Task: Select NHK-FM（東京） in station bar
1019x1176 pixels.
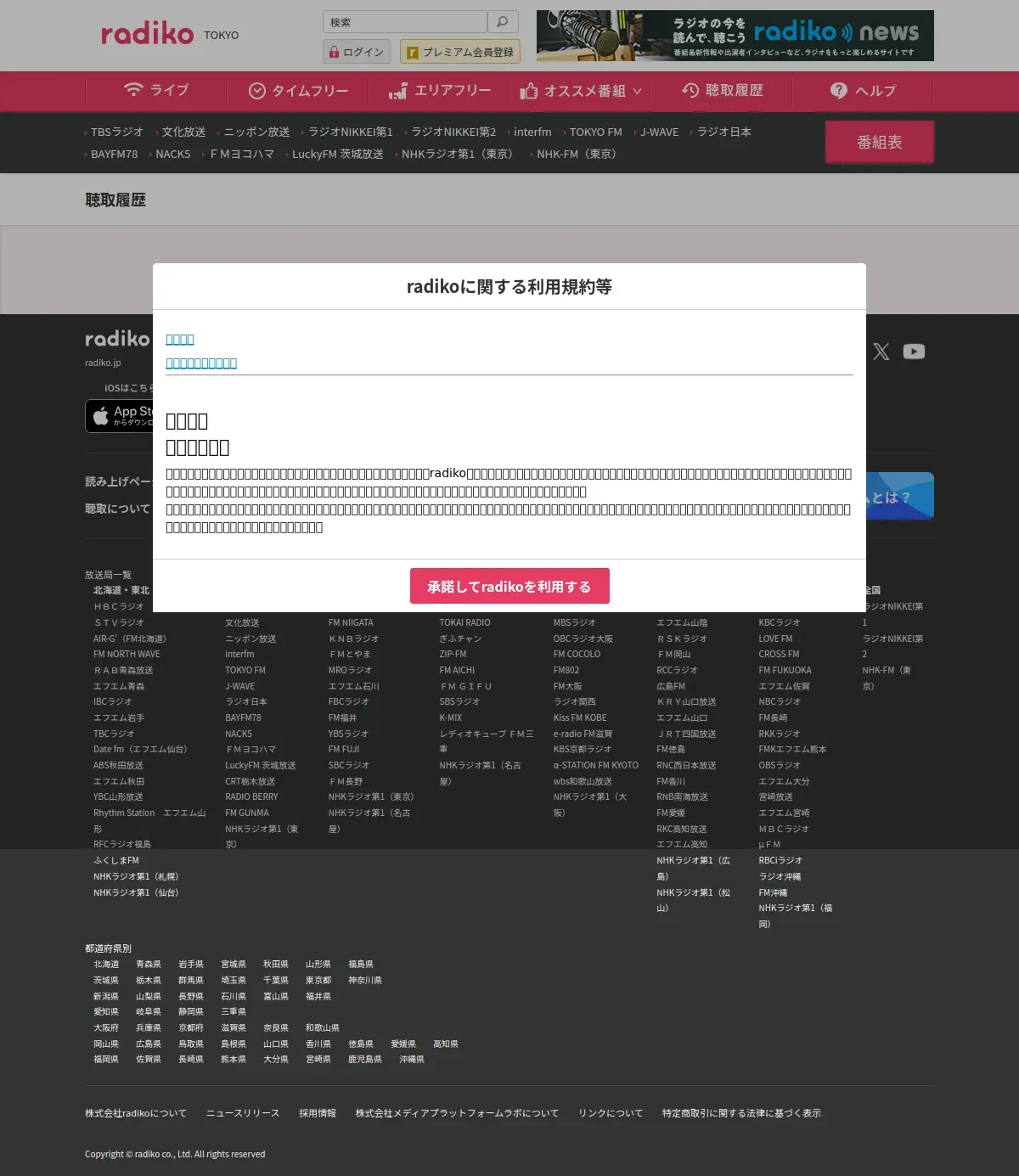Action: (x=579, y=155)
